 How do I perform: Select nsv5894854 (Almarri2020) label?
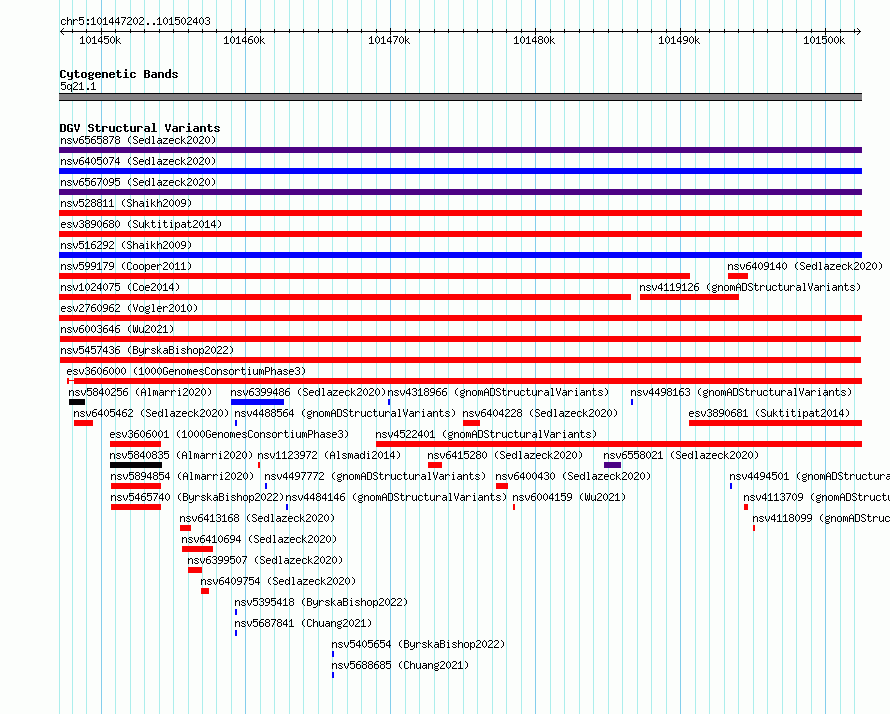(182, 476)
